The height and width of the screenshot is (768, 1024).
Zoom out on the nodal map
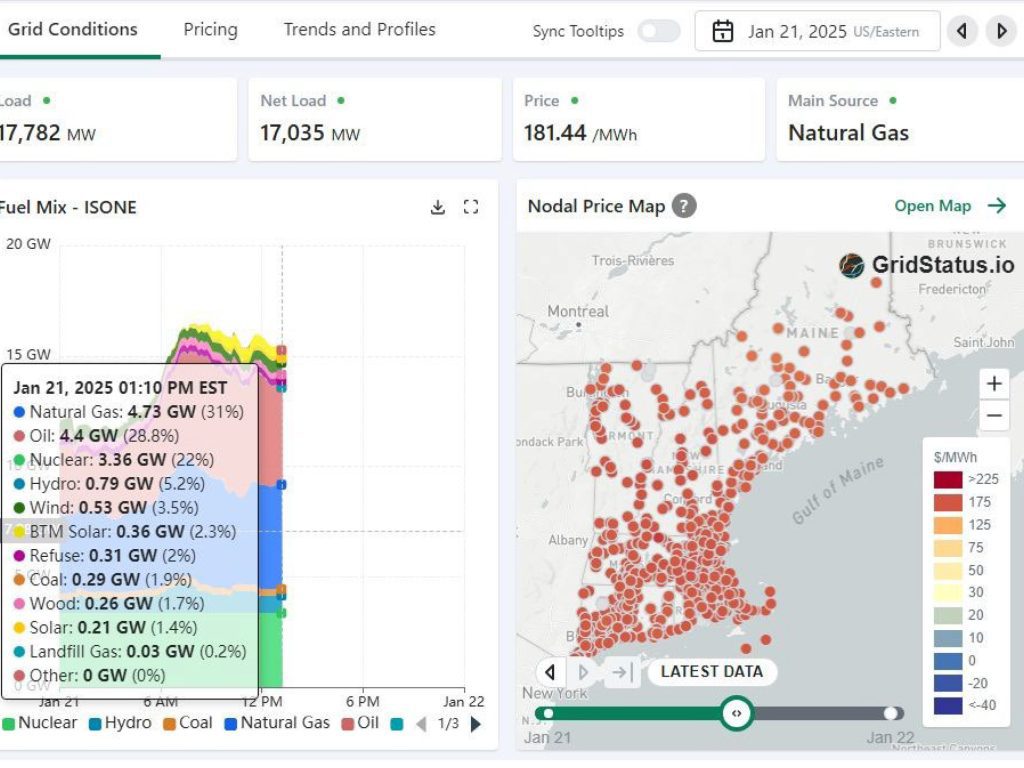pyautogui.click(x=994, y=415)
